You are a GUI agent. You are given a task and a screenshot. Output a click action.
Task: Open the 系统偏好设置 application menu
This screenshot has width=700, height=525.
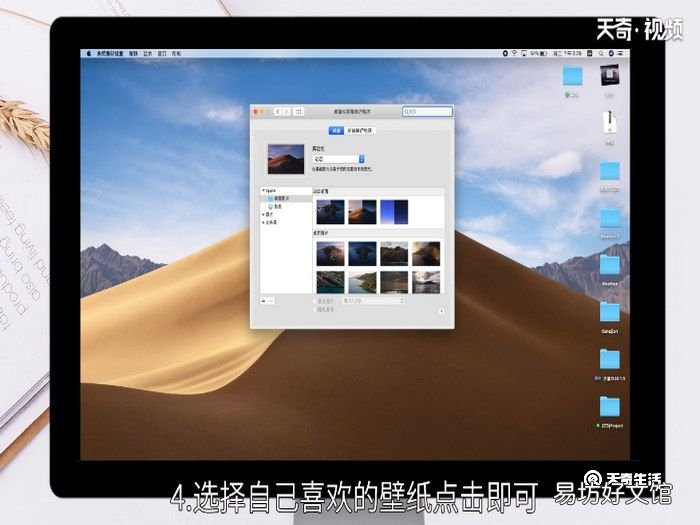tap(110, 53)
